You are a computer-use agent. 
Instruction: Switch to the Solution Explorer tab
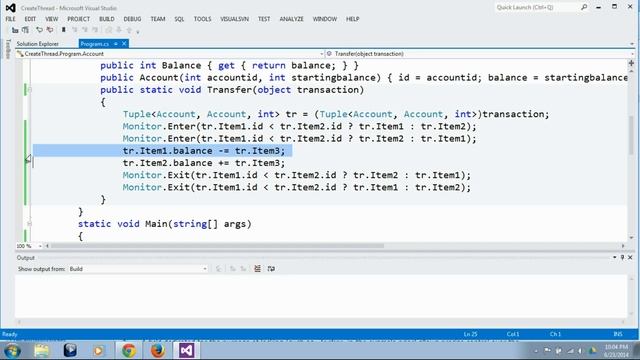point(38,44)
